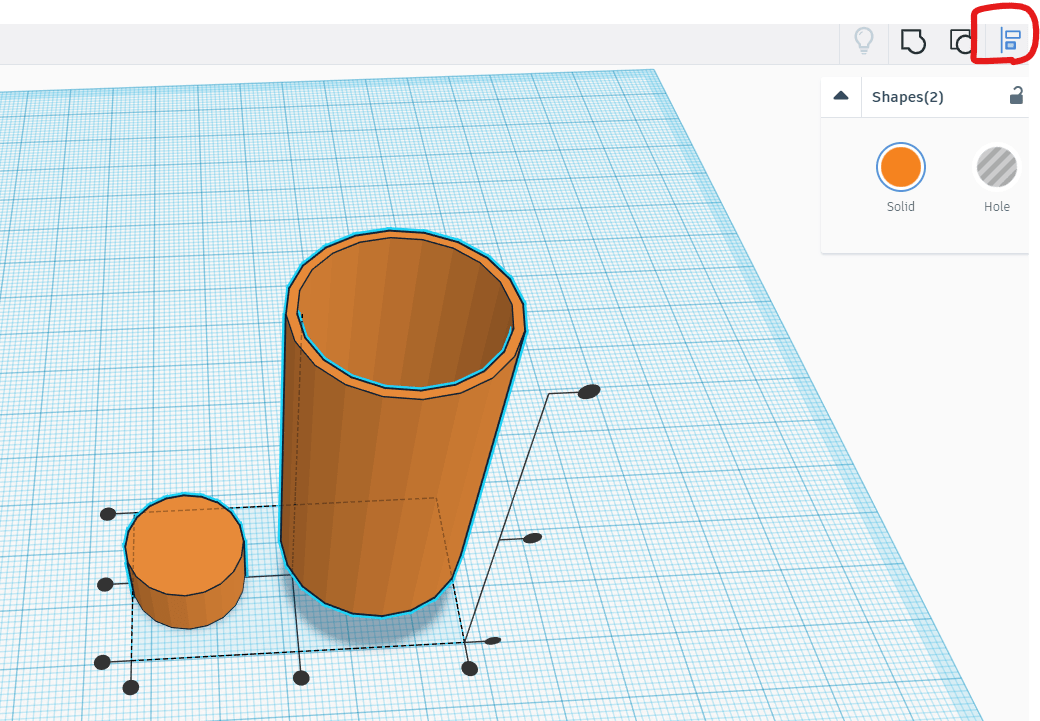This screenshot has height=721, width=1040.
Task: Click the Show all lightbulb icon
Action: (x=864, y=40)
